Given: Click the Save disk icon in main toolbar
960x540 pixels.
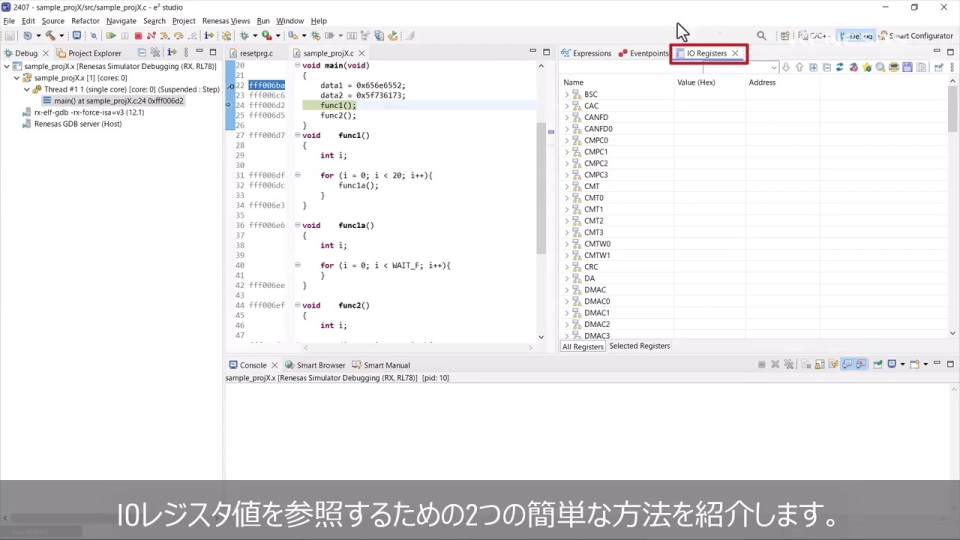Looking at the screenshot, I should point(10,36).
